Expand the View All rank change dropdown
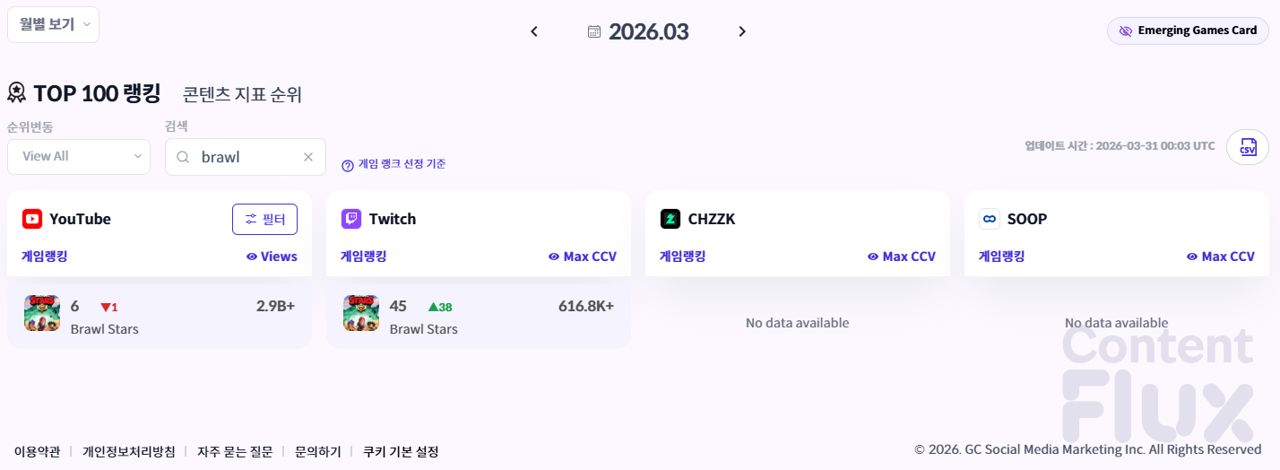The width and height of the screenshot is (1280, 470). coord(78,157)
